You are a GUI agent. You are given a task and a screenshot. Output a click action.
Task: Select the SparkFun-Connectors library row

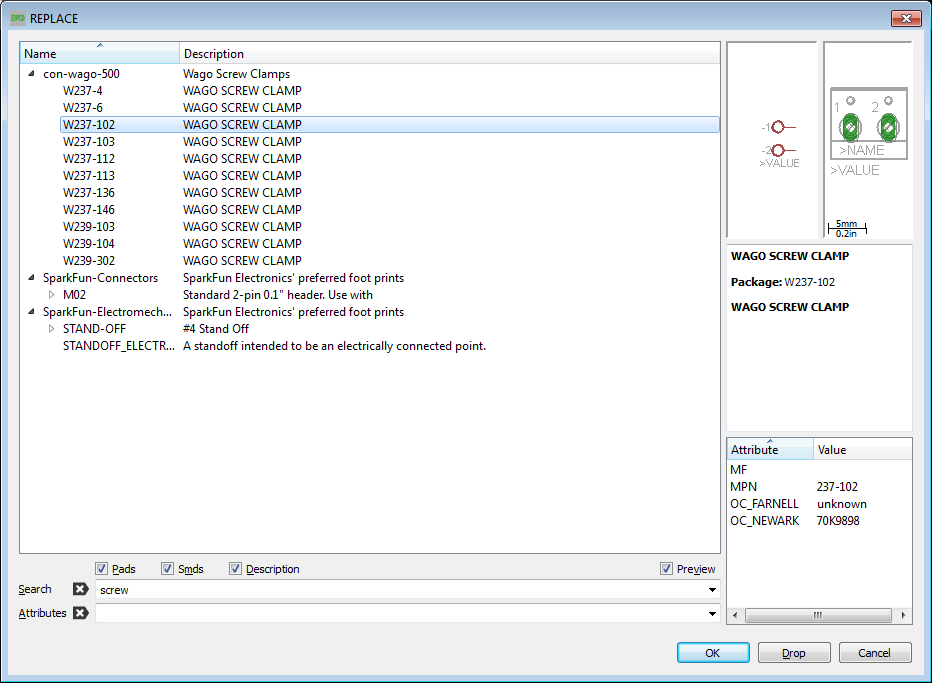tap(379, 278)
